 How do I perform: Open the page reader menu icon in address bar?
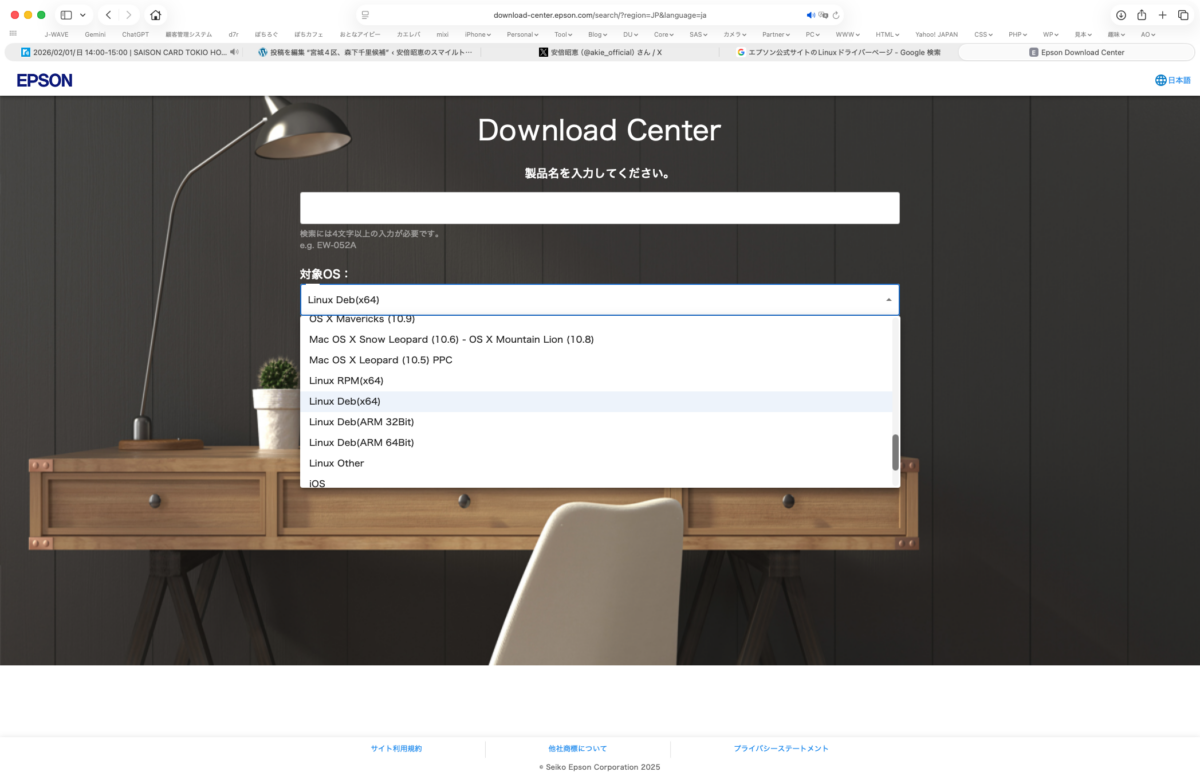point(365,15)
